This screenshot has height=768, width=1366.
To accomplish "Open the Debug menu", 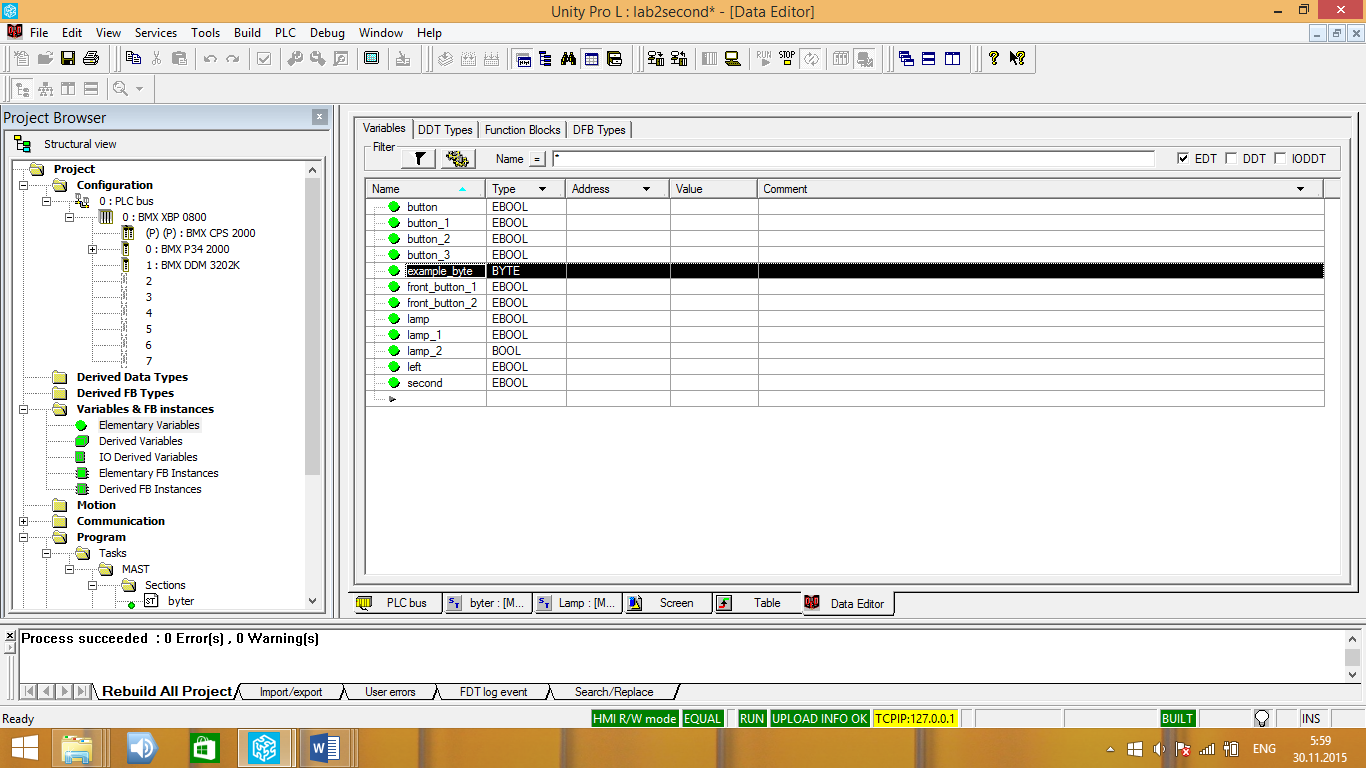I will coord(327,33).
